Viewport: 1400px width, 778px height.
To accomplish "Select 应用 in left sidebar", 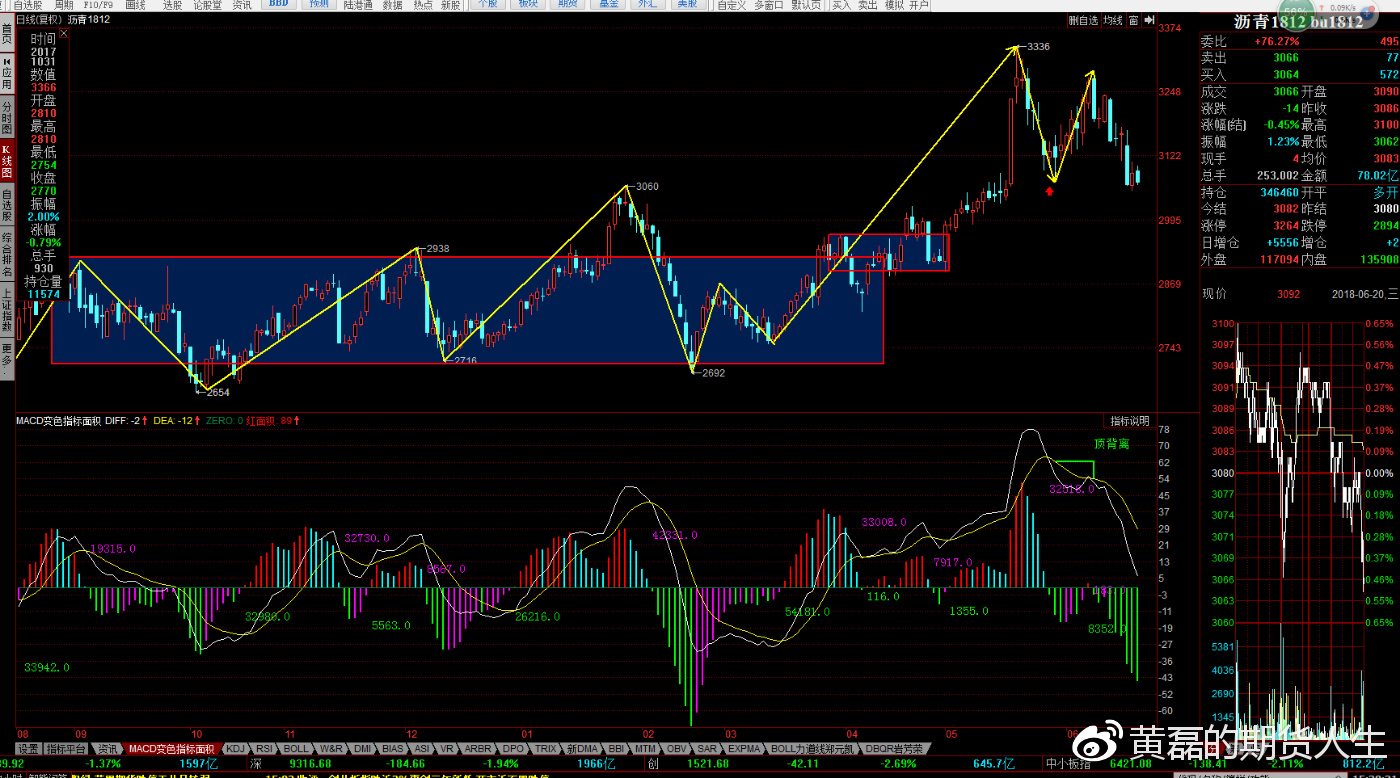I will click(x=7, y=73).
